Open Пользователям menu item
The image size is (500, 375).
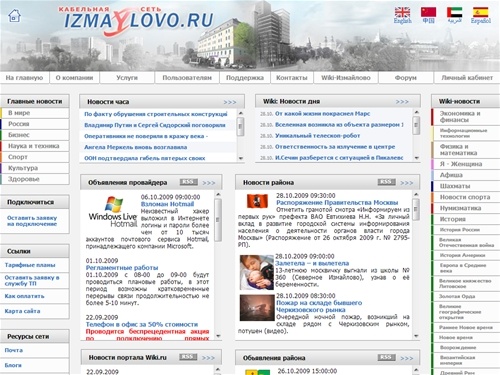(x=187, y=78)
